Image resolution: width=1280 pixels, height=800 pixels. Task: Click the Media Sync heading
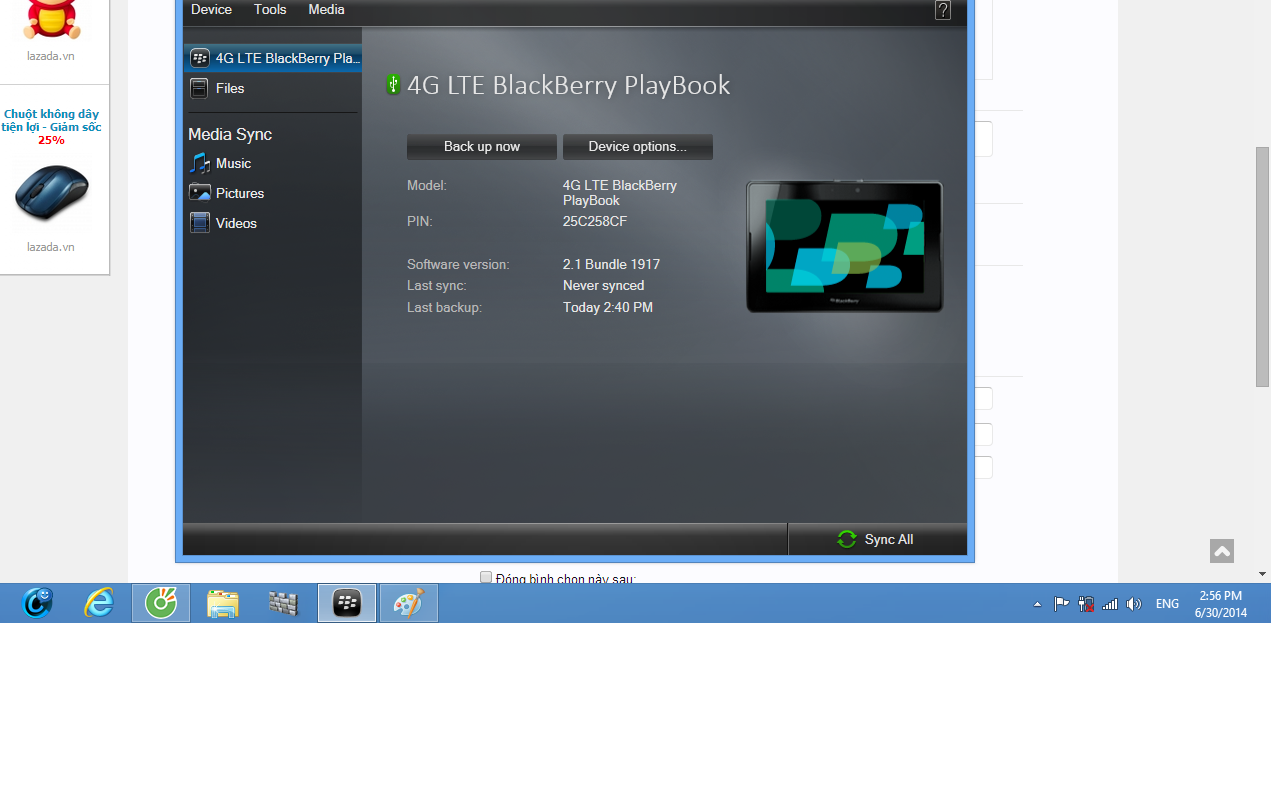(x=230, y=134)
